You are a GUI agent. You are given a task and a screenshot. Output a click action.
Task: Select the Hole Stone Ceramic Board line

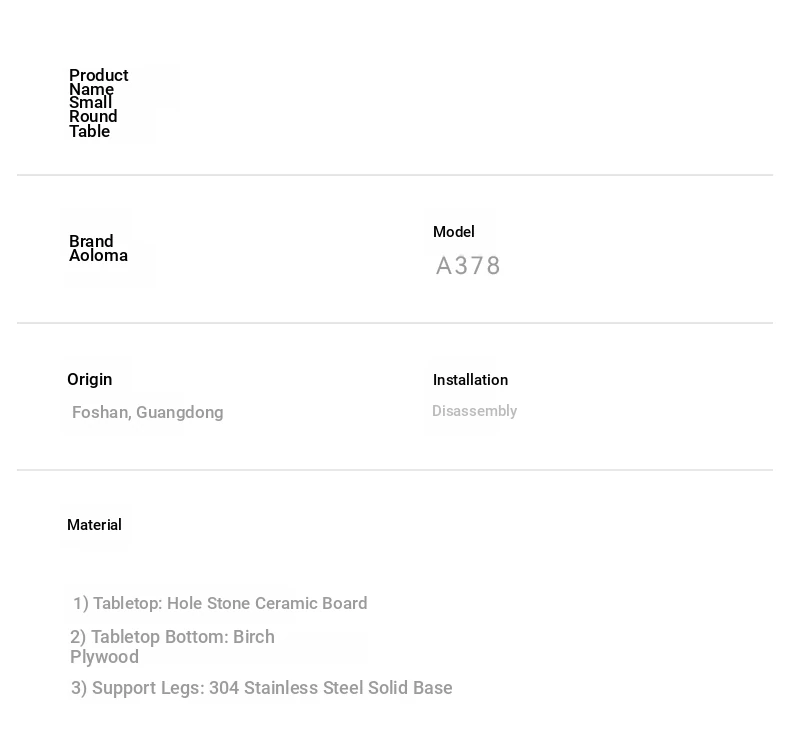coord(220,603)
